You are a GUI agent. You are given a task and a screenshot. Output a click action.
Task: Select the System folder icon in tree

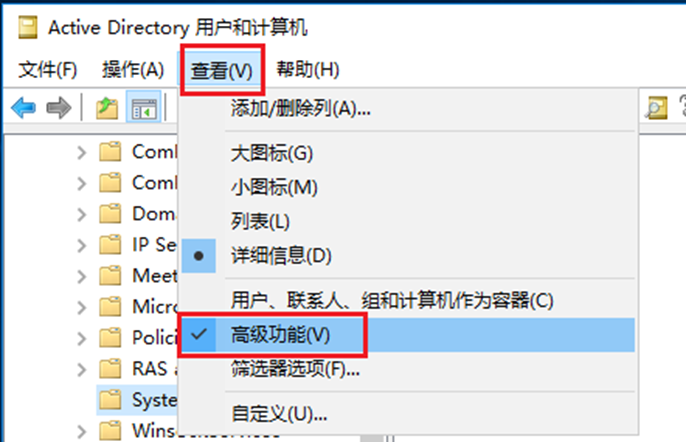(110, 400)
